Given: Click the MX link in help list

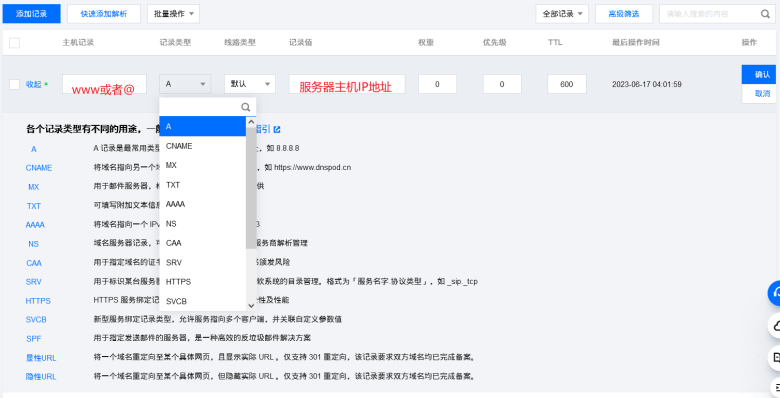Looking at the screenshot, I should [34, 187].
